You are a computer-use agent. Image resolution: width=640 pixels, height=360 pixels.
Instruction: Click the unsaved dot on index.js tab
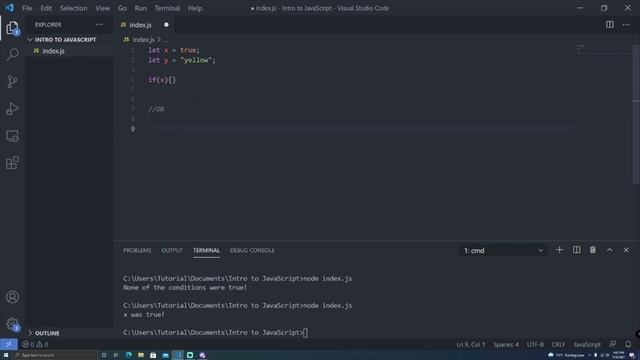point(166,25)
